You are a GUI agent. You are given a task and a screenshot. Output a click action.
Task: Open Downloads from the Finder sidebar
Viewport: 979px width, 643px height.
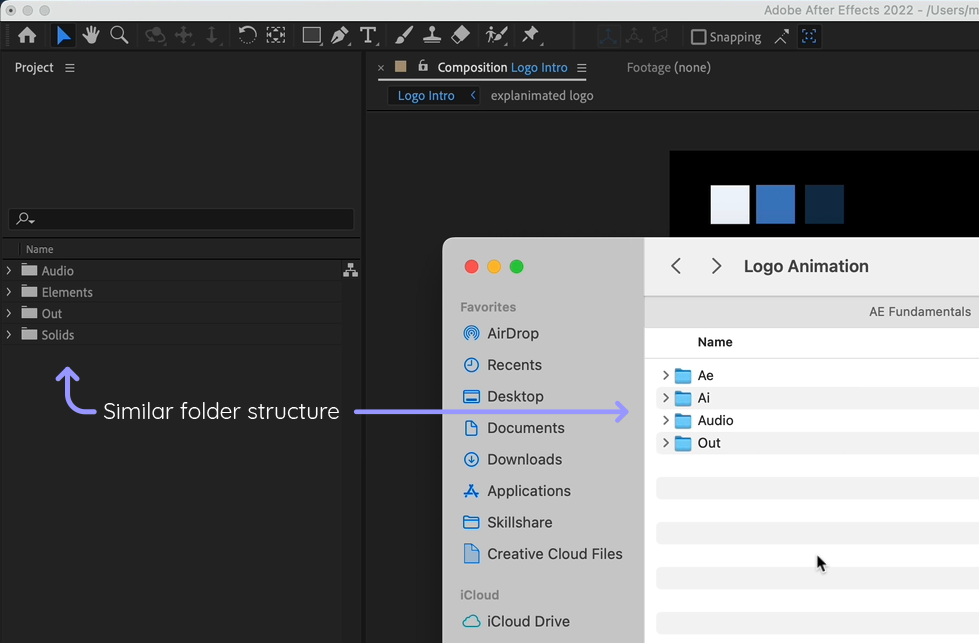point(527,459)
